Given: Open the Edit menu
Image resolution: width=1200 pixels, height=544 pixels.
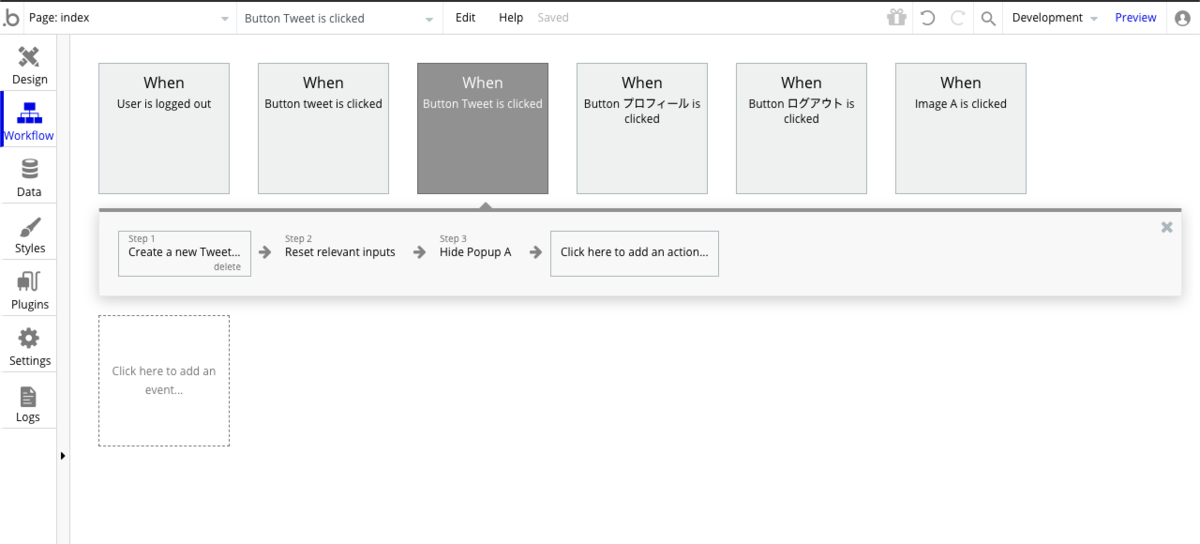Looking at the screenshot, I should (x=465, y=18).
